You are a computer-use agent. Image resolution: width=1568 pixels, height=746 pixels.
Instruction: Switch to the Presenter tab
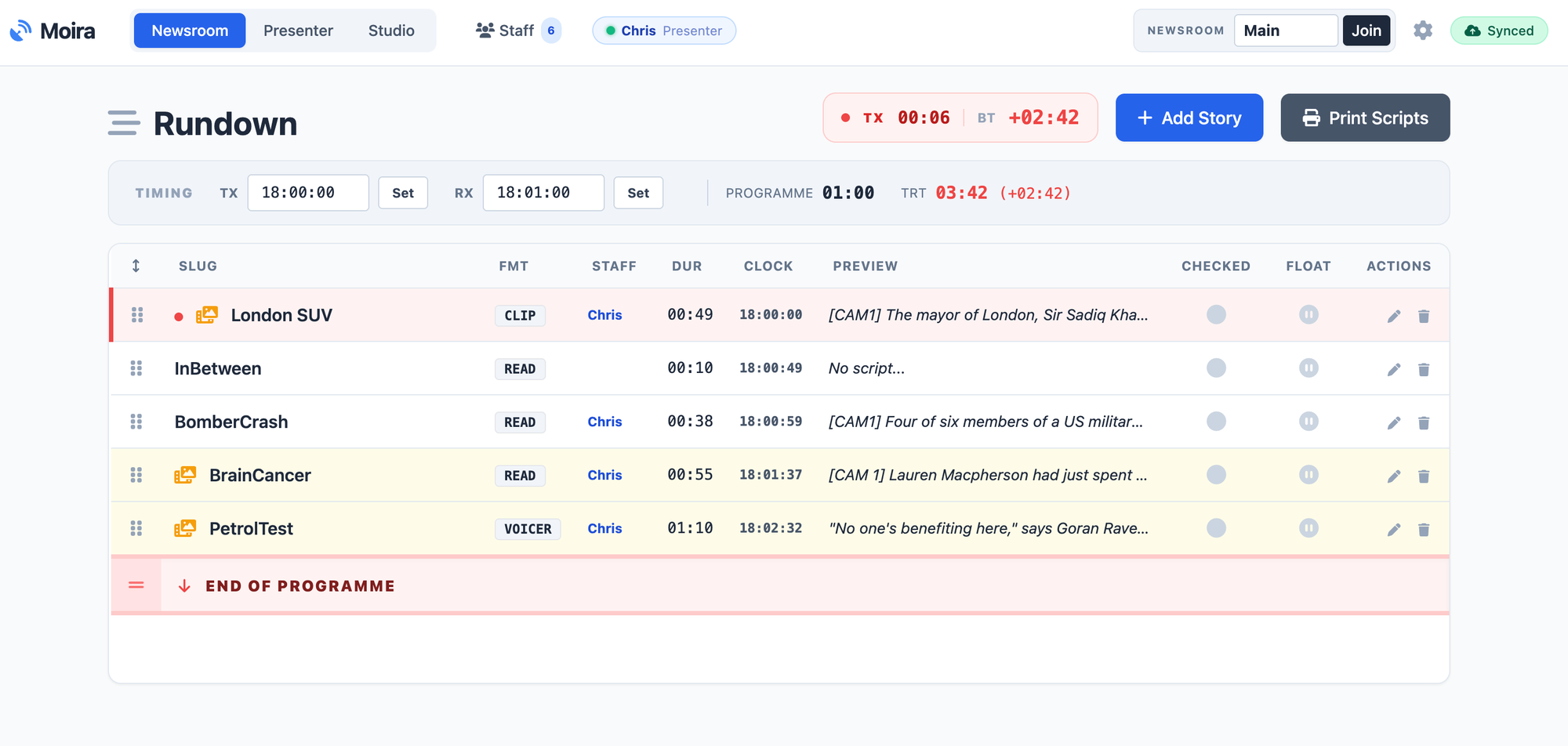point(298,31)
